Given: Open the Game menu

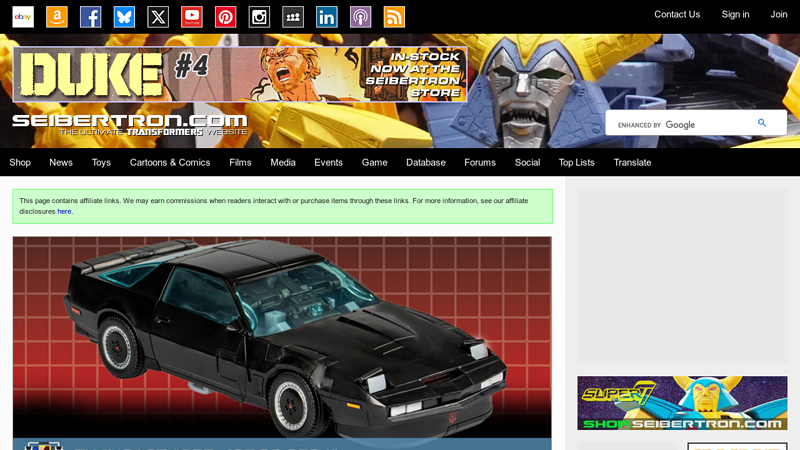Looking at the screenshot, I should coord(374,162).
